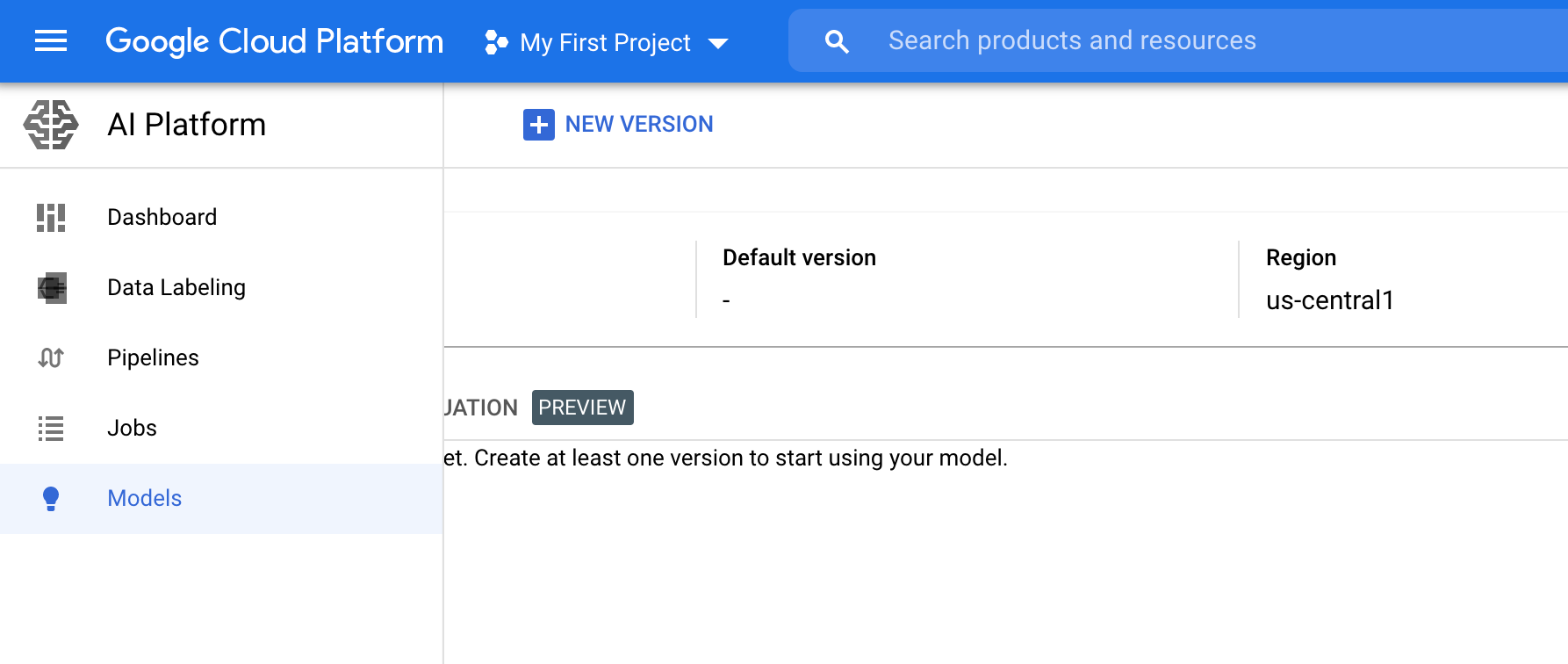1568x664 pixels.
Task: Open the My First Project selector
Action: point(605,42)
